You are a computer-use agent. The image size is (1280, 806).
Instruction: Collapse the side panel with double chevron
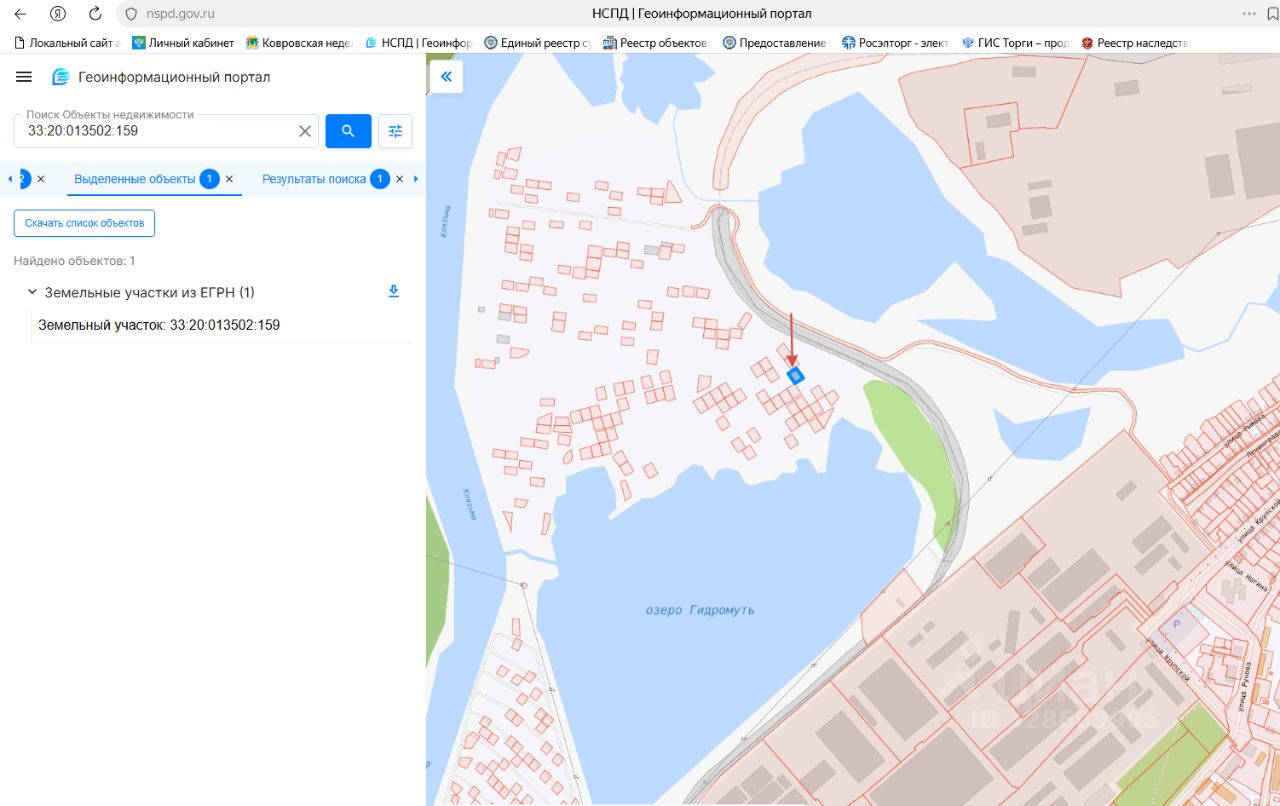coord(446,76)
